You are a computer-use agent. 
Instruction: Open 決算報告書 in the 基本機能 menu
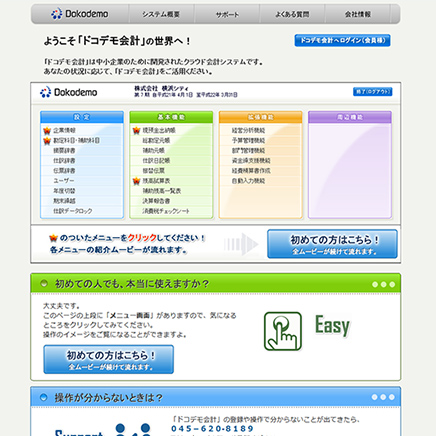click(156, 201)
